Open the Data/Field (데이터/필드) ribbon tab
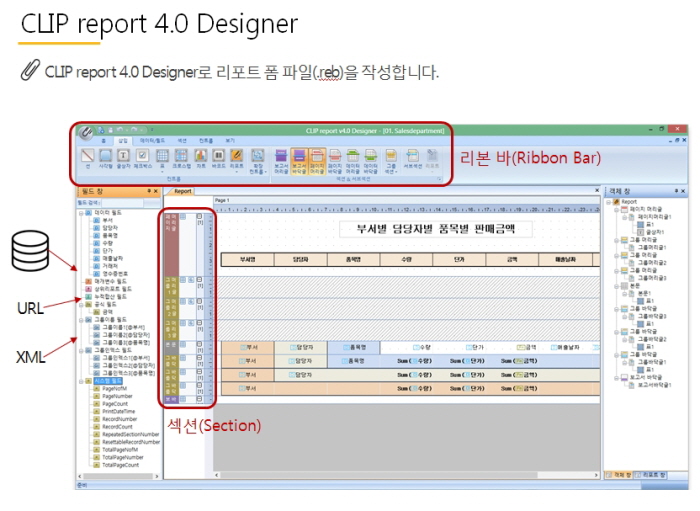 click(x=152, y=141)
